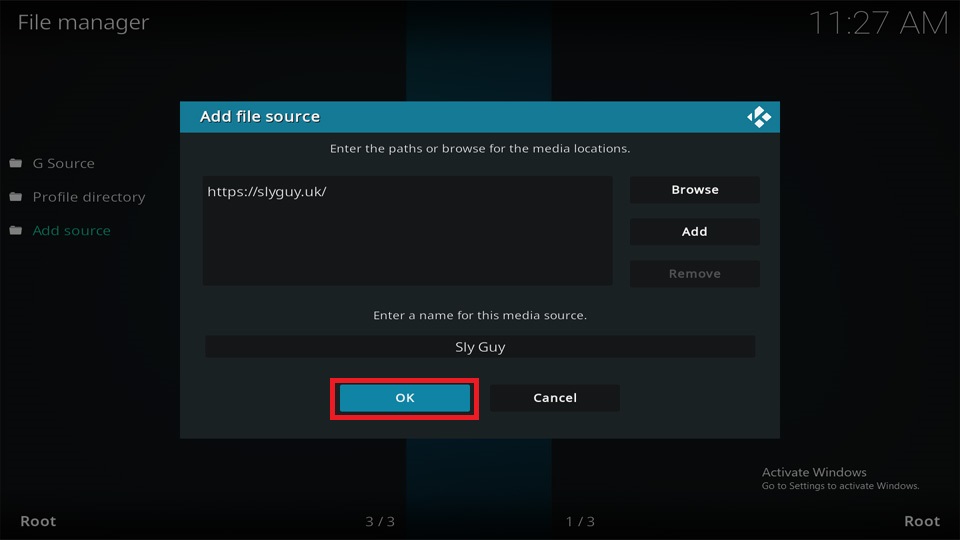Viewport: 960px width, 540px height.
Task: Open the G Source folder
Action: pos(64,163)
